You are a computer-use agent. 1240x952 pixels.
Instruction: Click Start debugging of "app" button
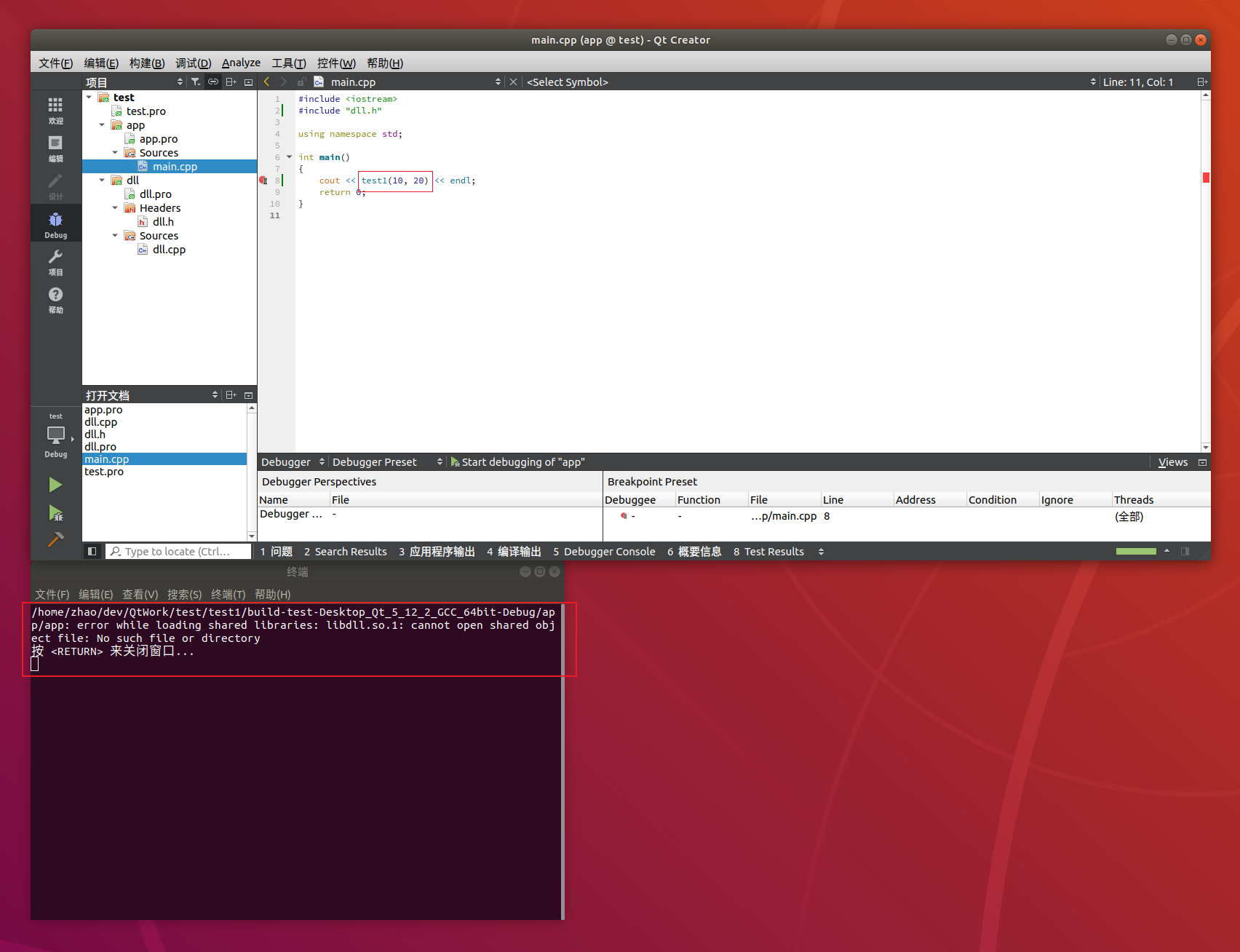coord(517,462)
